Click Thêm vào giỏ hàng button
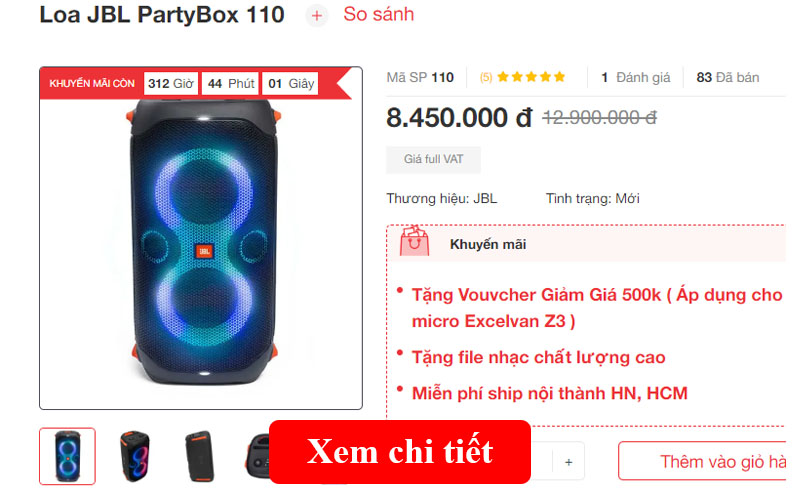This screenshot has height=494, width=800. tap(702, 461)
